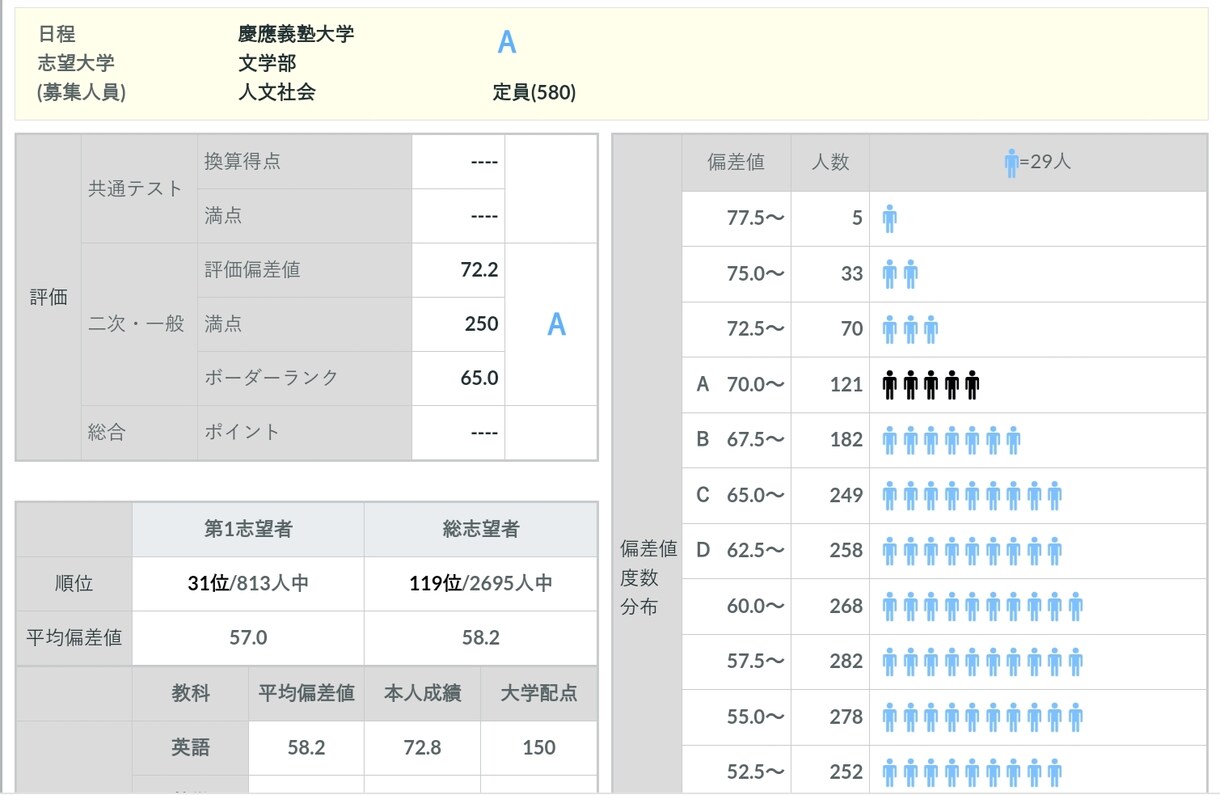Screen dimensions: 1220x795
Task: Click the 英語 大学配点 value 150
Action: (x=539, y=748)
